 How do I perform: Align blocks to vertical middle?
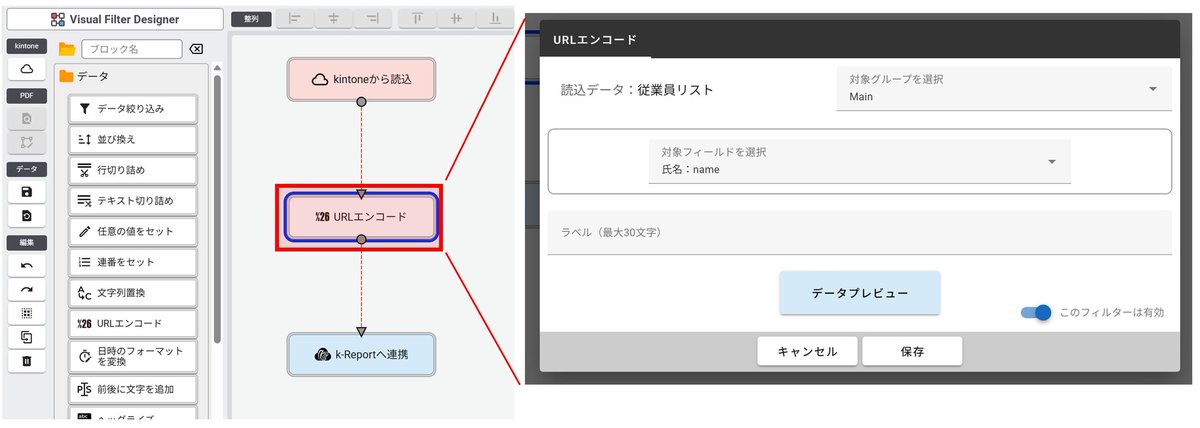tap(455, 18)
